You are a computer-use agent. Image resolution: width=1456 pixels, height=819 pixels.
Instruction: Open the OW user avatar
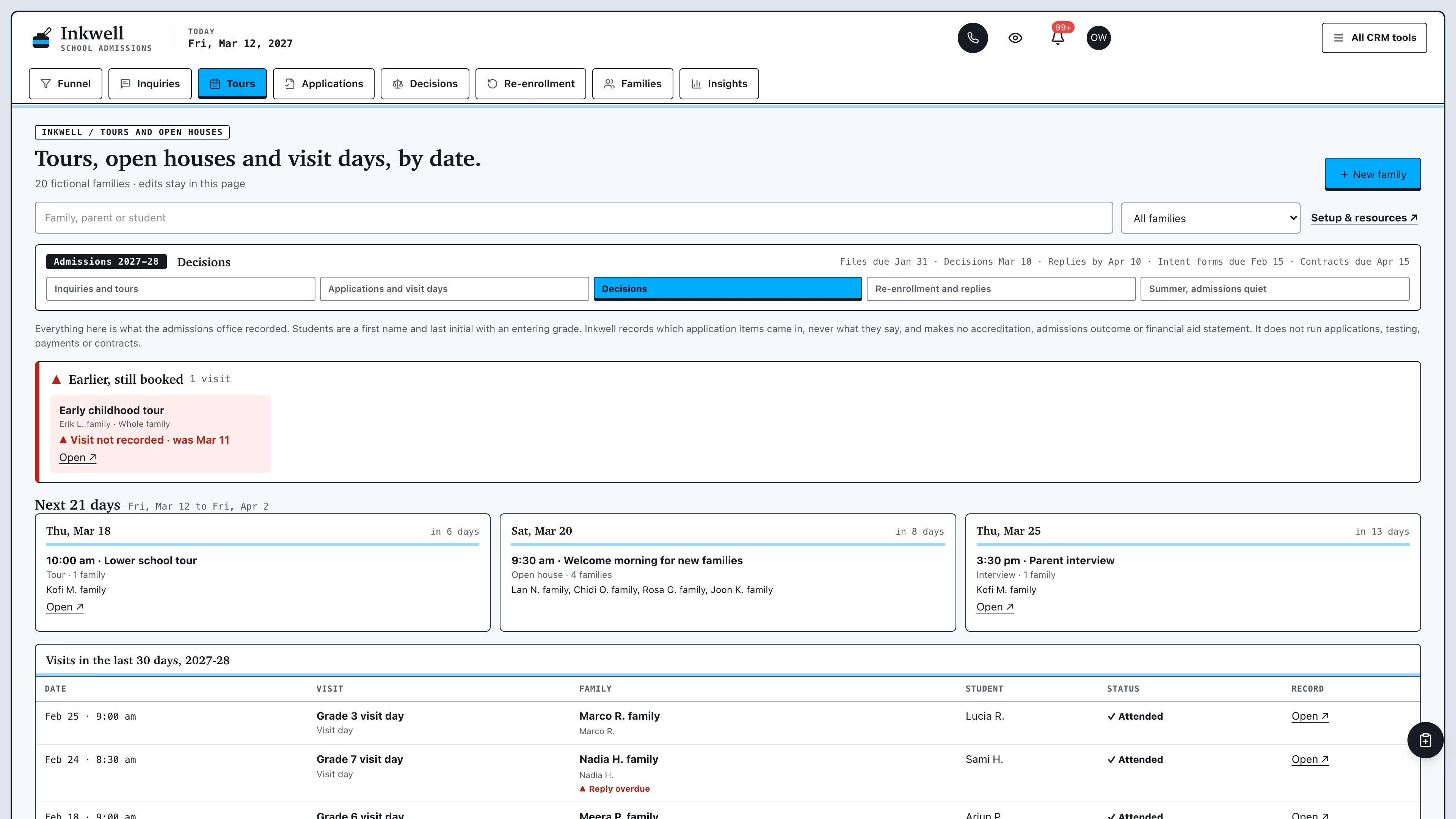pyautogui.click(x=1098, y=38)
